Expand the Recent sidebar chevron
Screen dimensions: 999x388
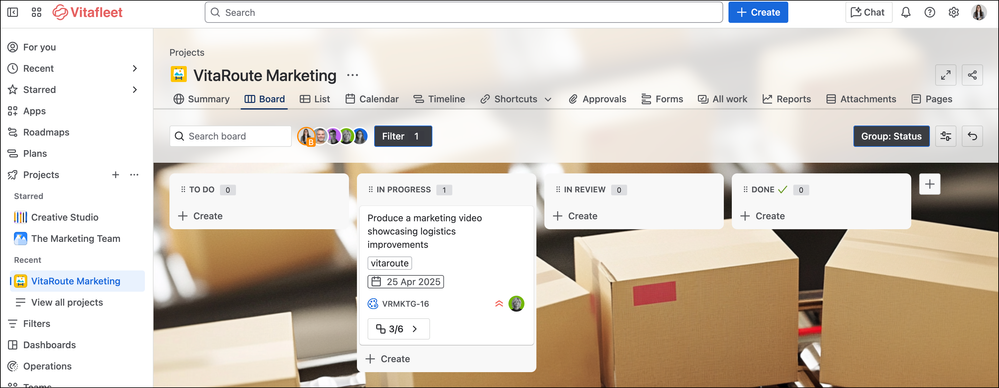134,68
